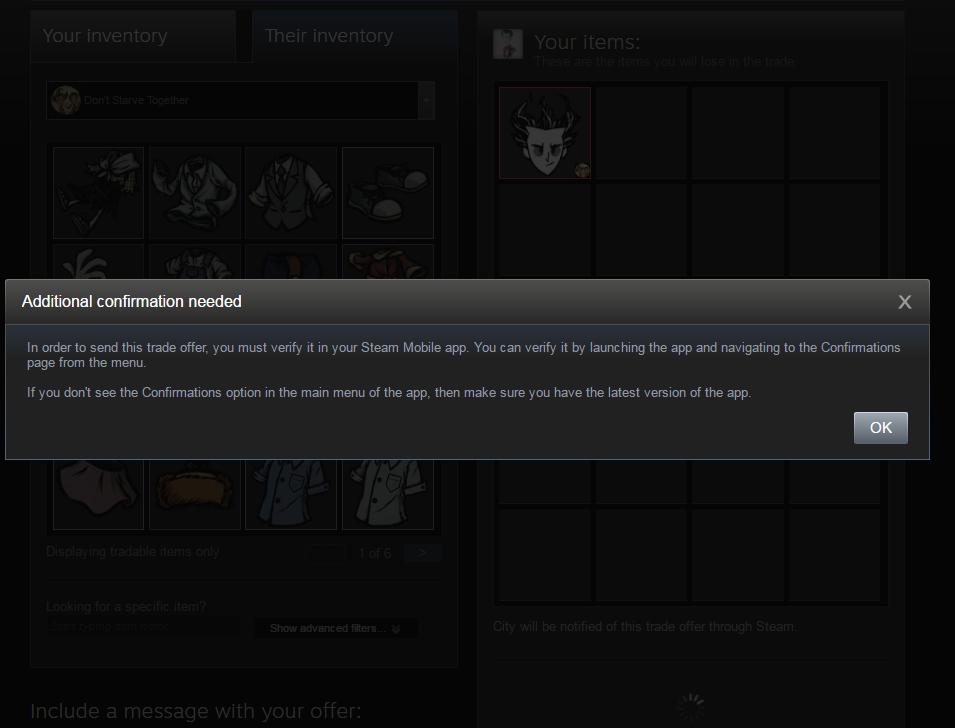Open the Their inventory tab
The width and height of the screenshot is (955, 728).
pyautogui.click(x=355, y=36)
